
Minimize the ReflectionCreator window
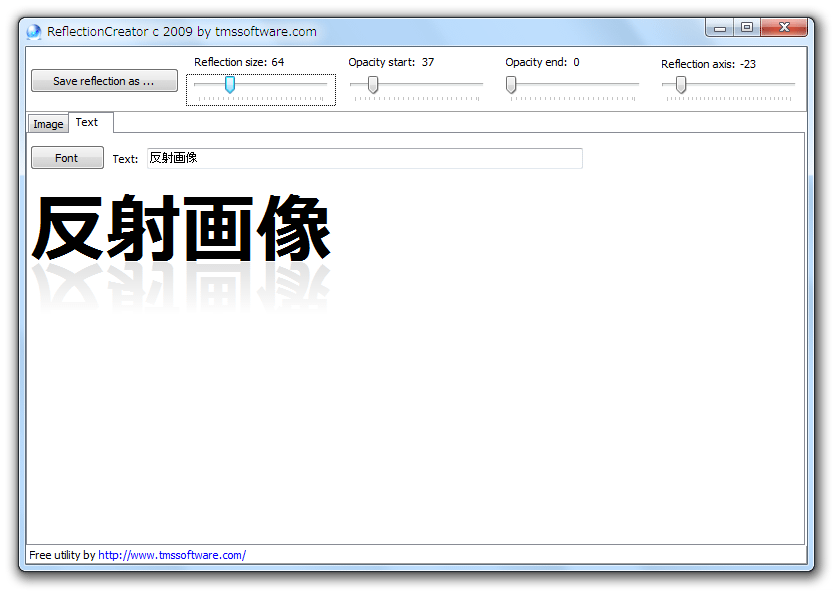click(x=720, y=28)
